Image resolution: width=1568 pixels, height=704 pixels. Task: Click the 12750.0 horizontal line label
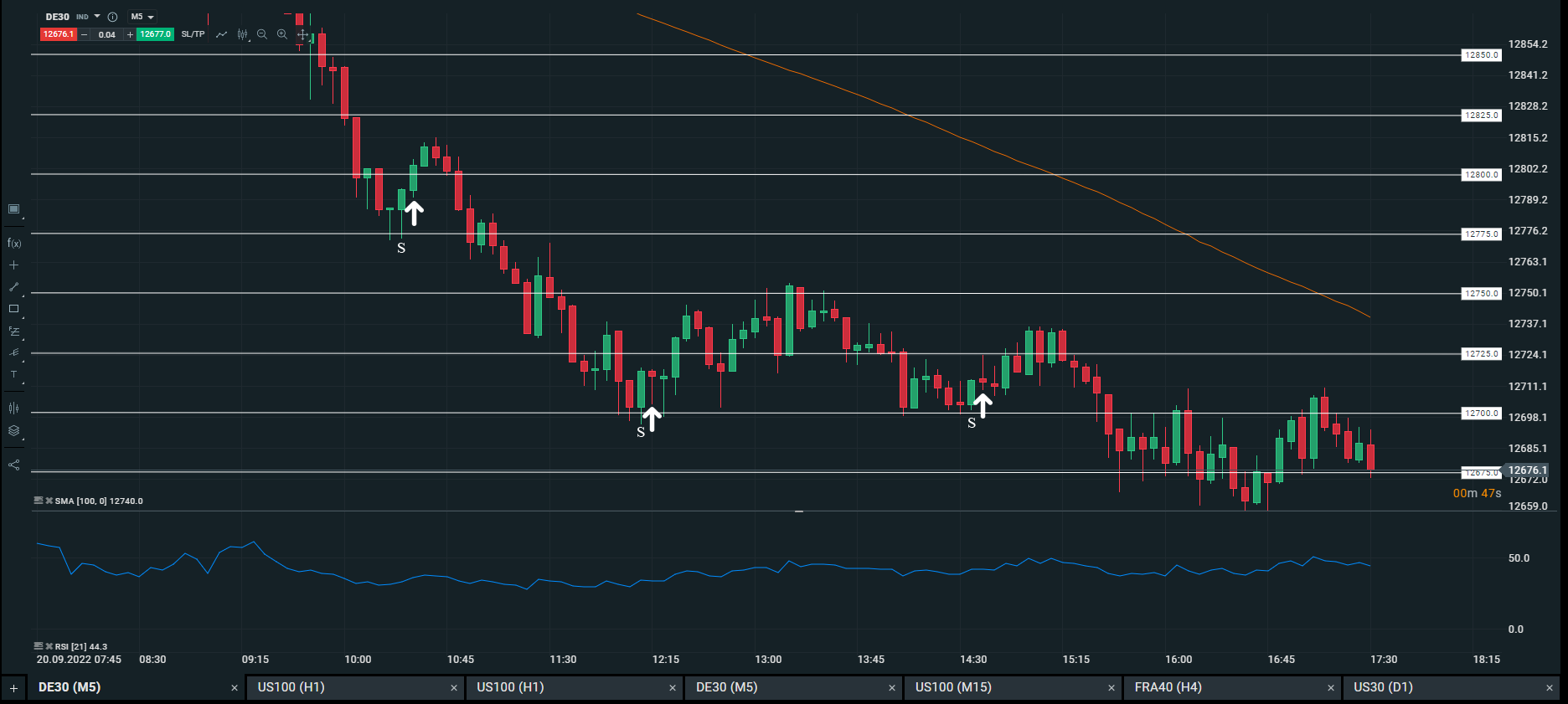click(x=1482, y=294)
